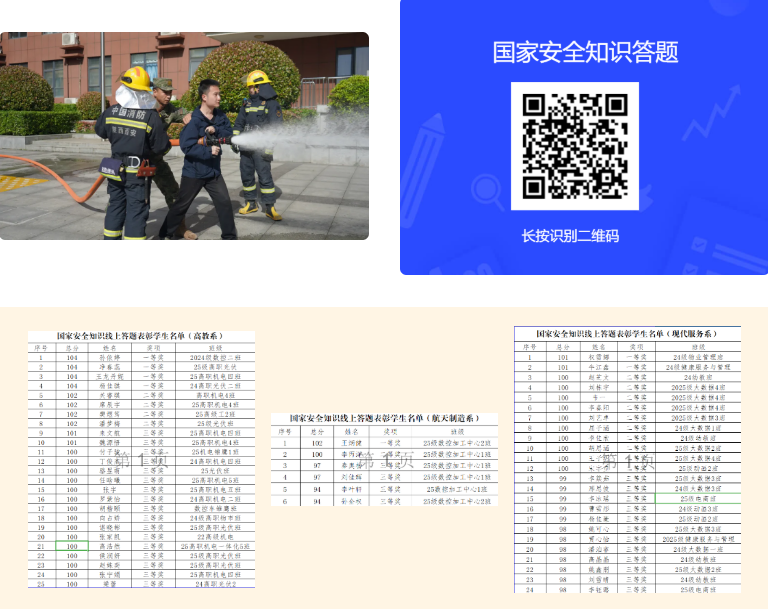This screenshot has width=768, height=609.
Task: Click '25级数控加工中心2班' in 航天制造系 row 6
Action: (457, 501)
